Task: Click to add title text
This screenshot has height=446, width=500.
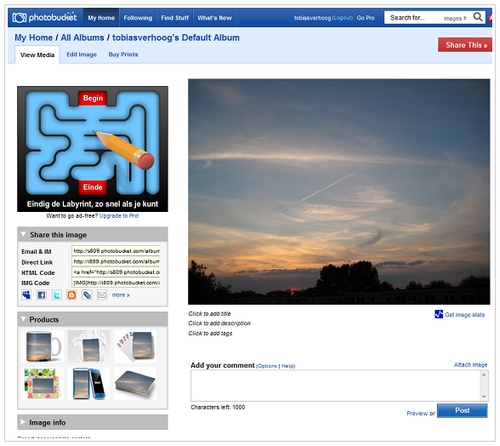Action: pyautogui.click(x=209, y=314)
